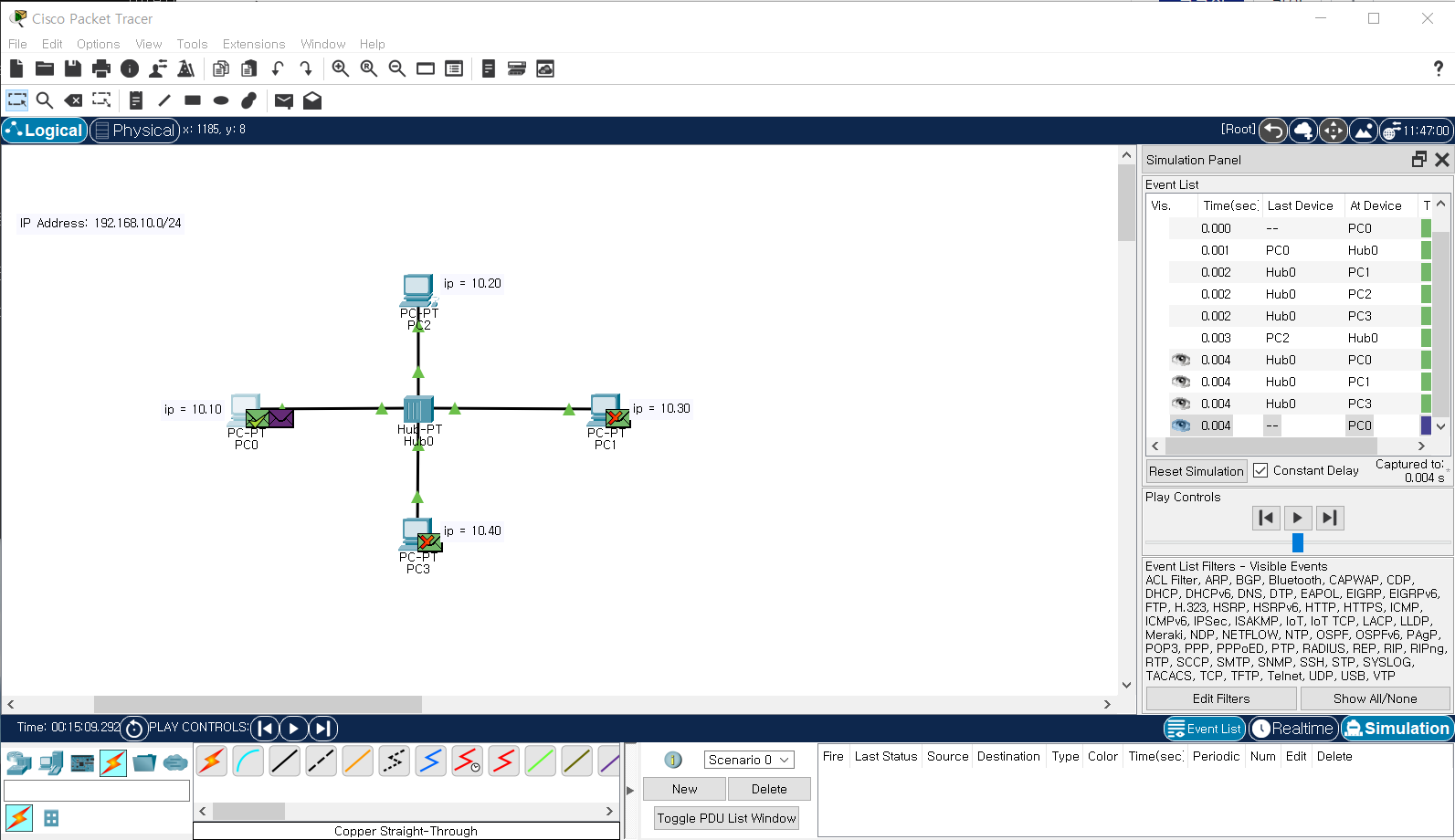Image resolution: width=1455 pixels, height=840 pixels.
Task: Toggle visibility eye for Hub0 to PC3 event
Action: tap(1181, 404)
